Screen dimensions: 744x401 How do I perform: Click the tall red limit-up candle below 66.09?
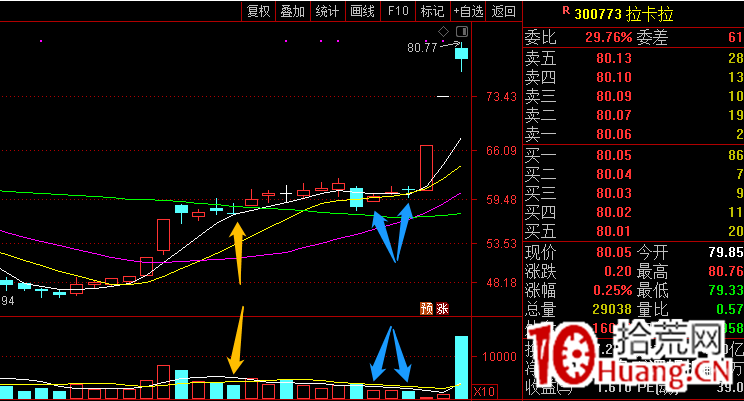(426, 168)
